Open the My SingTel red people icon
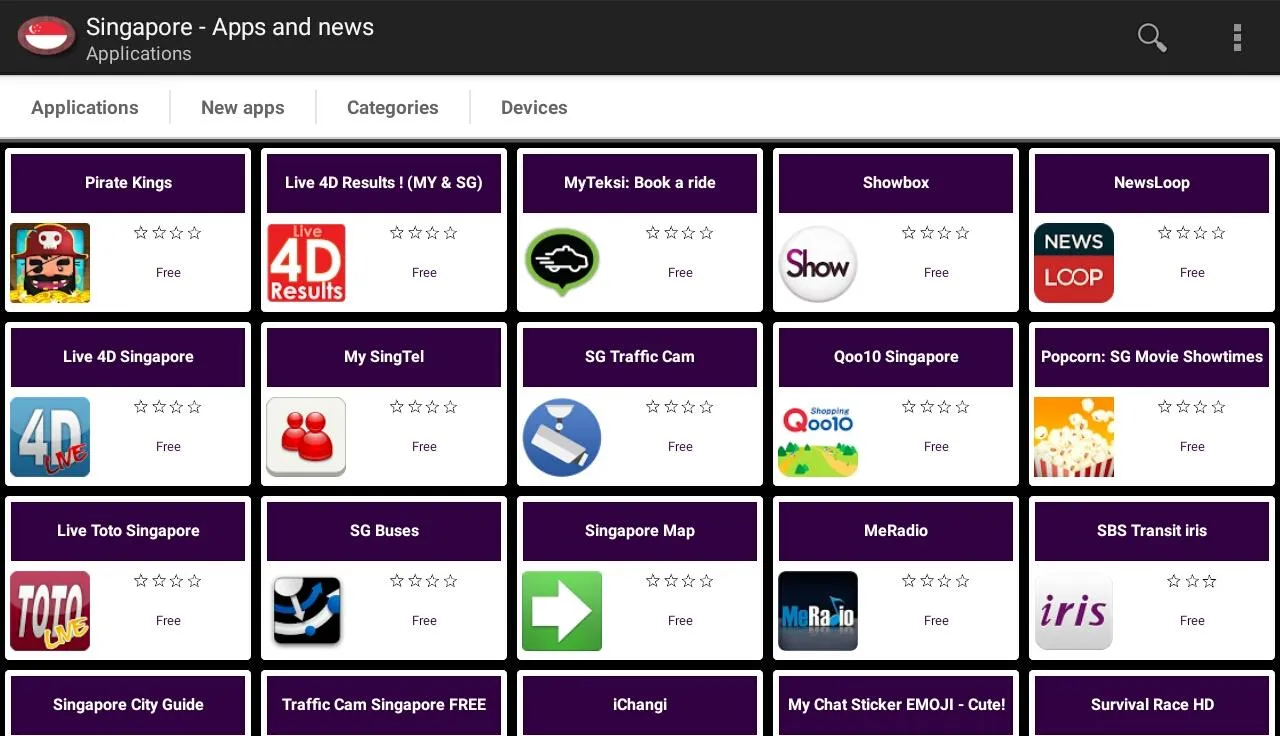 [306, 437]
